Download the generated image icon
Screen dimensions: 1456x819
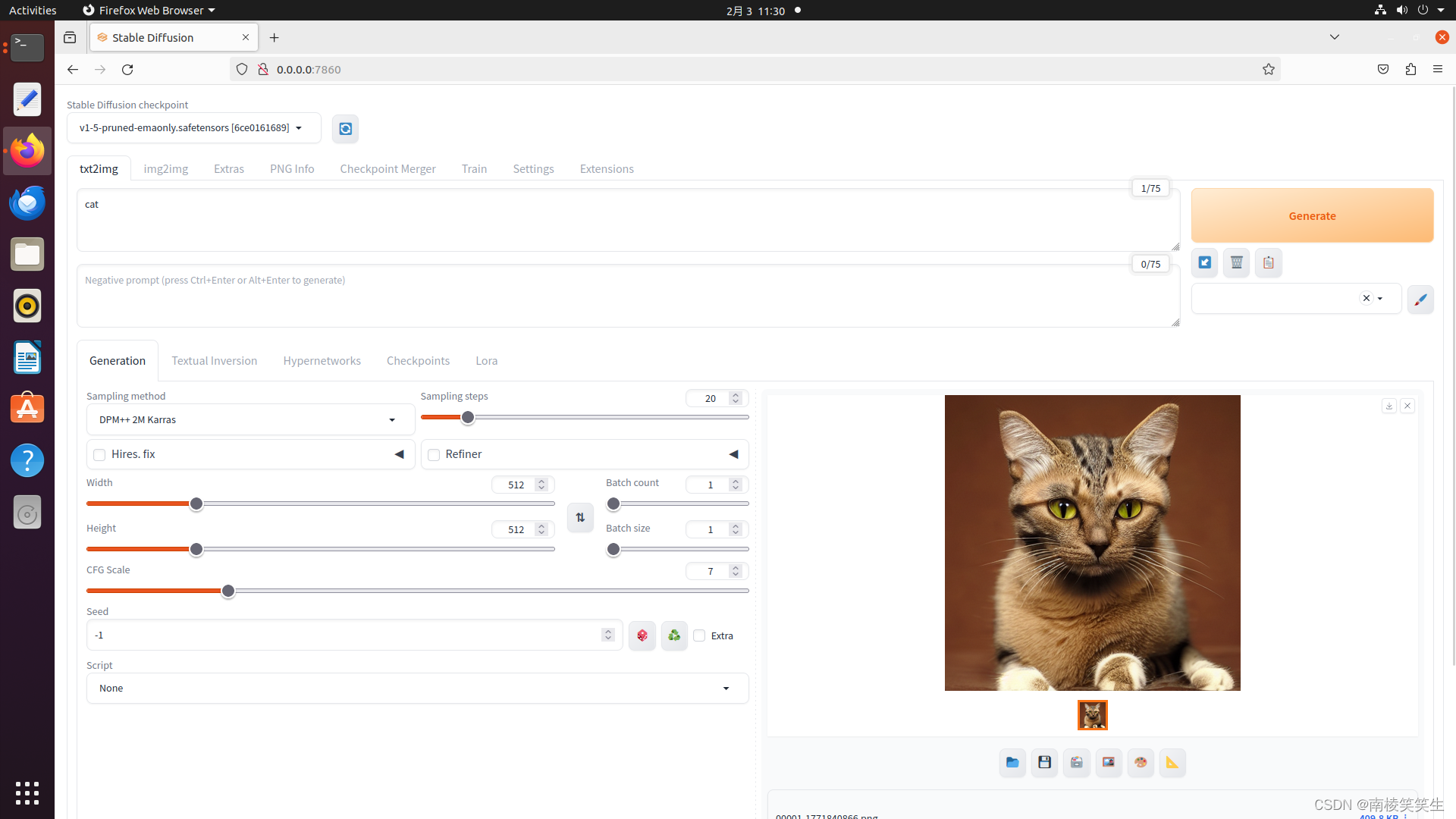tap(1389, 406)
